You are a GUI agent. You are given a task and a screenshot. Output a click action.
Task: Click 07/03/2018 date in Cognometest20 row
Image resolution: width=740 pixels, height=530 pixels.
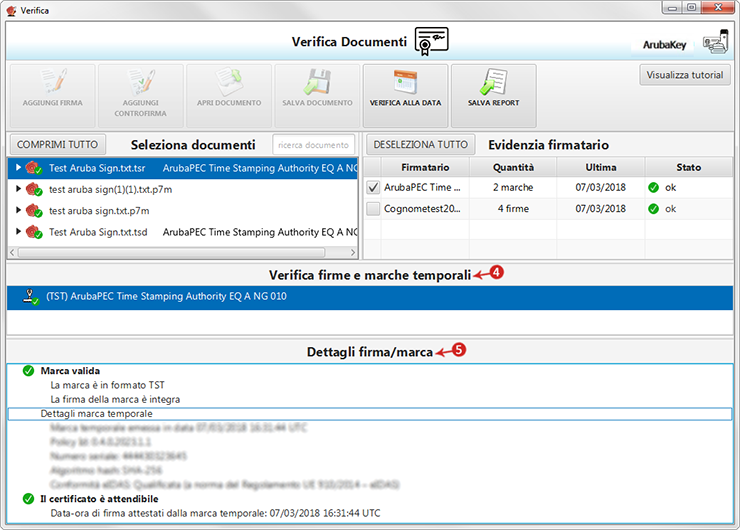click(x=601, y=209)
